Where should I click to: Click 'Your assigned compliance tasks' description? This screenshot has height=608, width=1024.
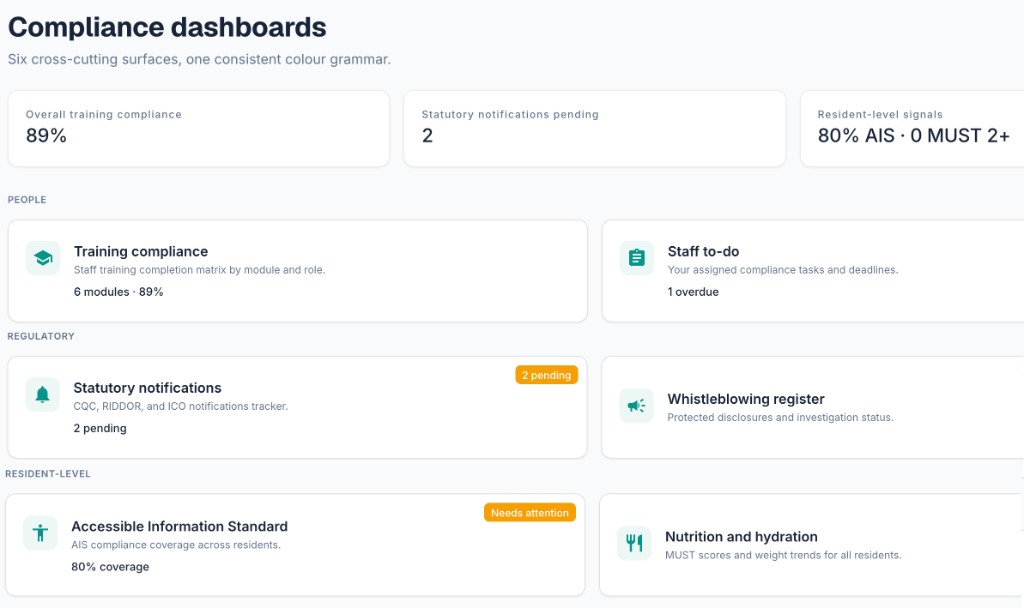point(782,270)
